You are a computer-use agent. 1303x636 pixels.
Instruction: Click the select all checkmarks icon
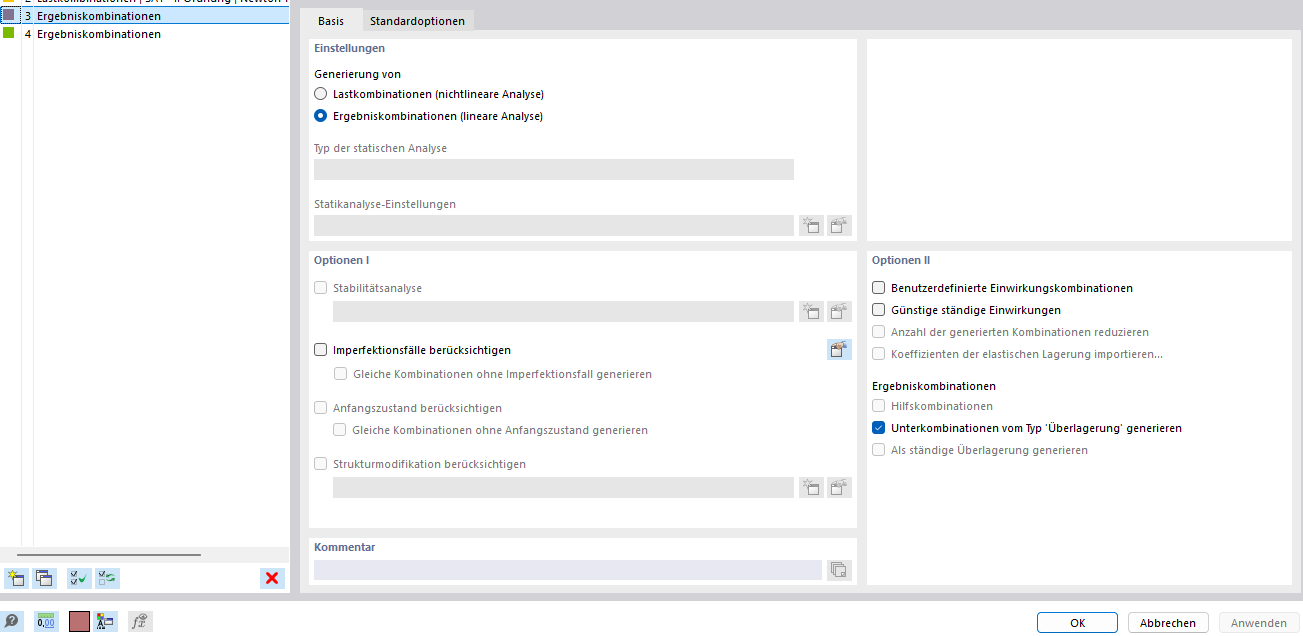[79, 577]
